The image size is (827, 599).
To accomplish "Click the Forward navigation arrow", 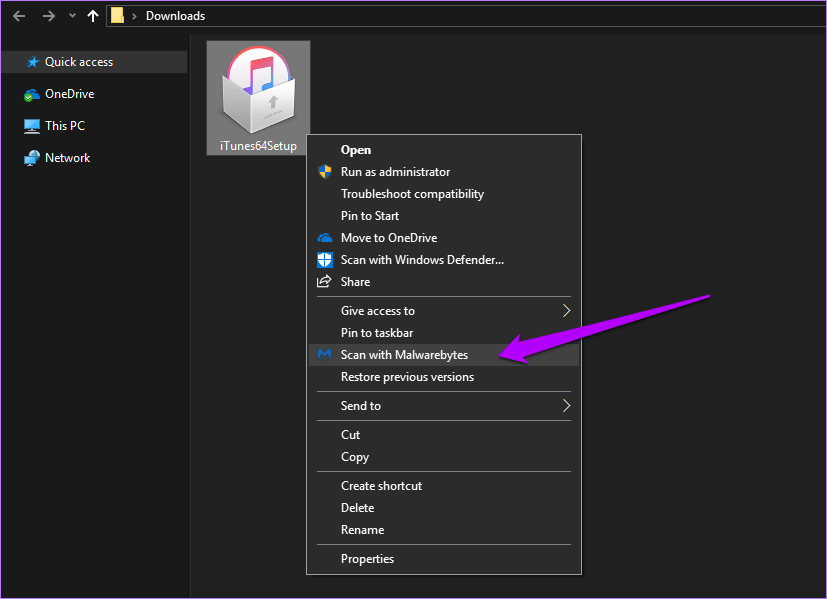I will click(x=49, y=16).
